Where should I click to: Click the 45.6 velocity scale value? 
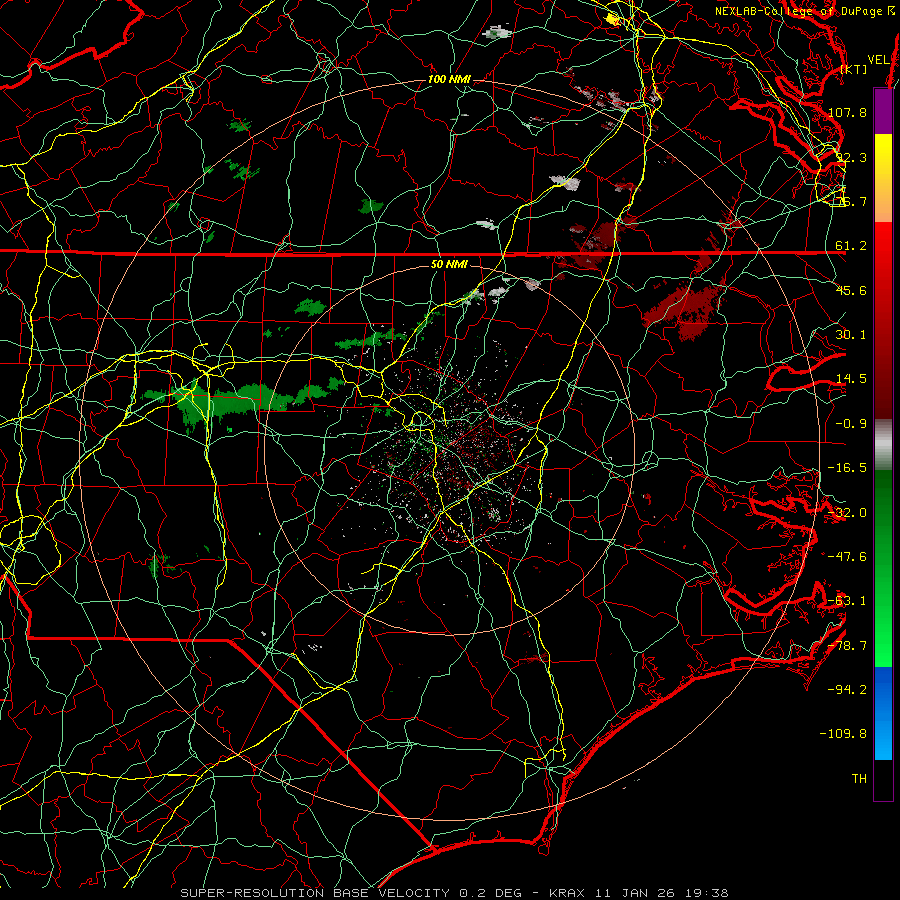point(851,290)
